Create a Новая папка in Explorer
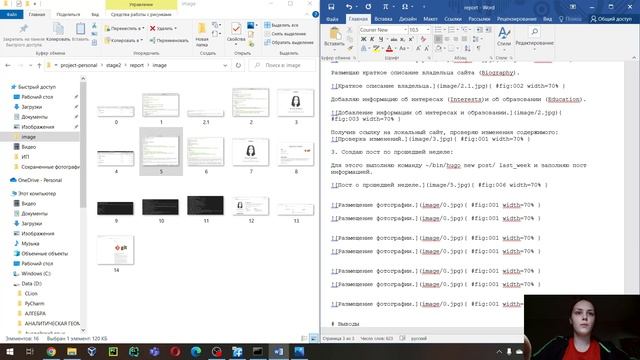This screenshot has width=640, height=360. coord(202,35)
